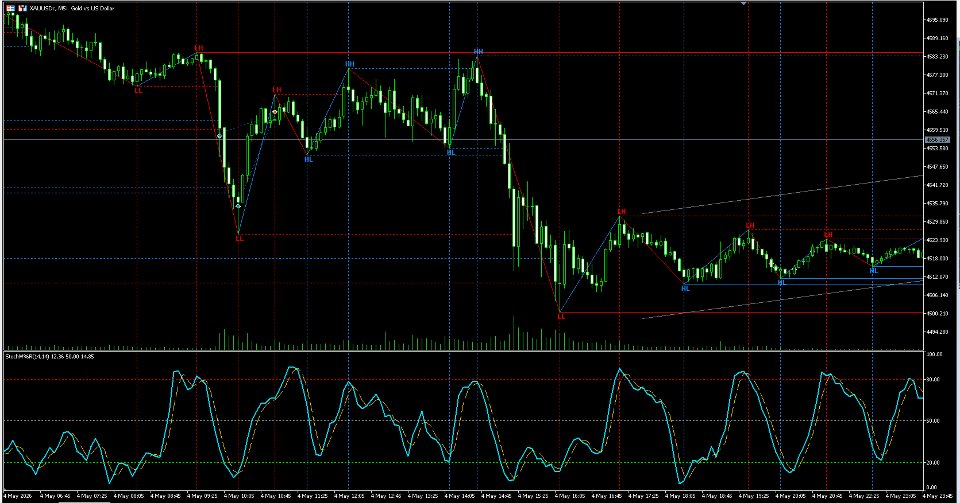Click the red-white icon next to the chart symbol name
The height and width of the screenshot is (503, 960).
click(23, 8)
